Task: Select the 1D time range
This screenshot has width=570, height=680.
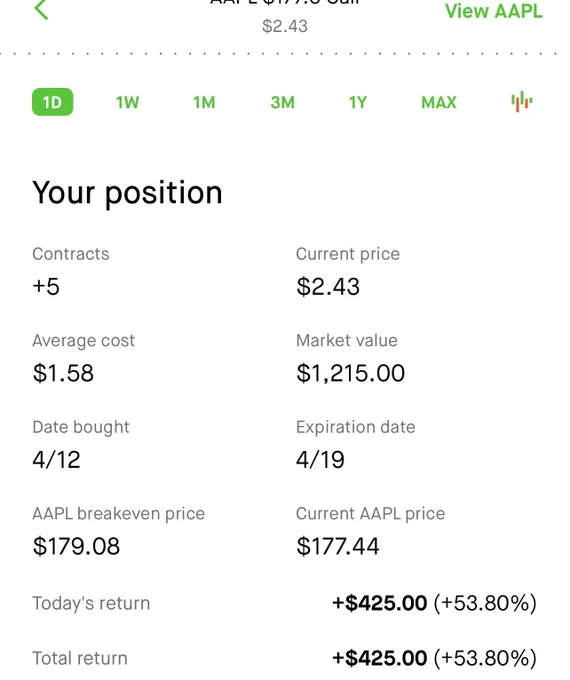Action: pos(52,102)
